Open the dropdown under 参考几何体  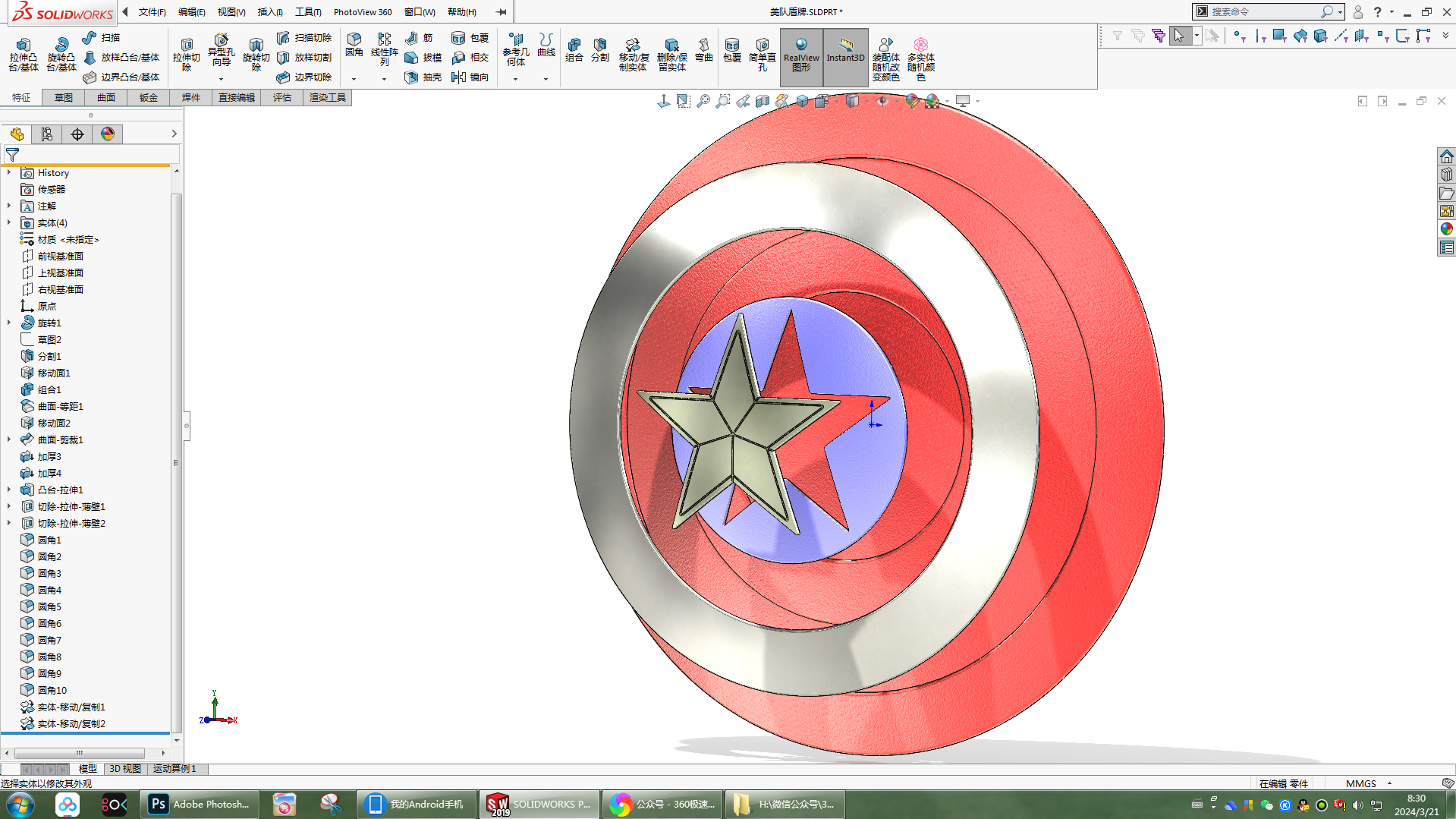pyautogui.click(x=515, y=79)
